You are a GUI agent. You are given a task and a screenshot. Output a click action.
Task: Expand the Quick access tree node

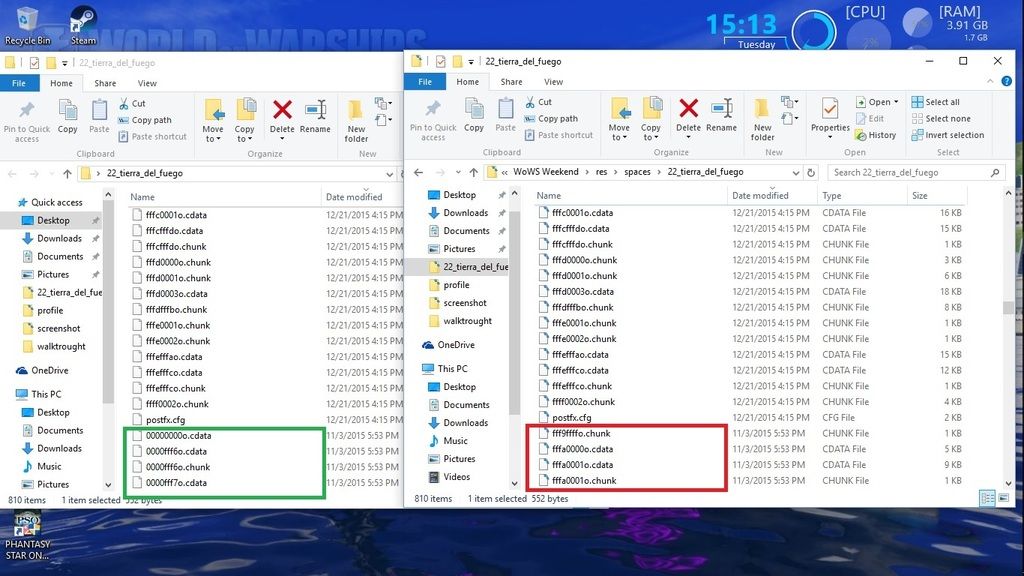pyautogui.click(x=11, y=203)
